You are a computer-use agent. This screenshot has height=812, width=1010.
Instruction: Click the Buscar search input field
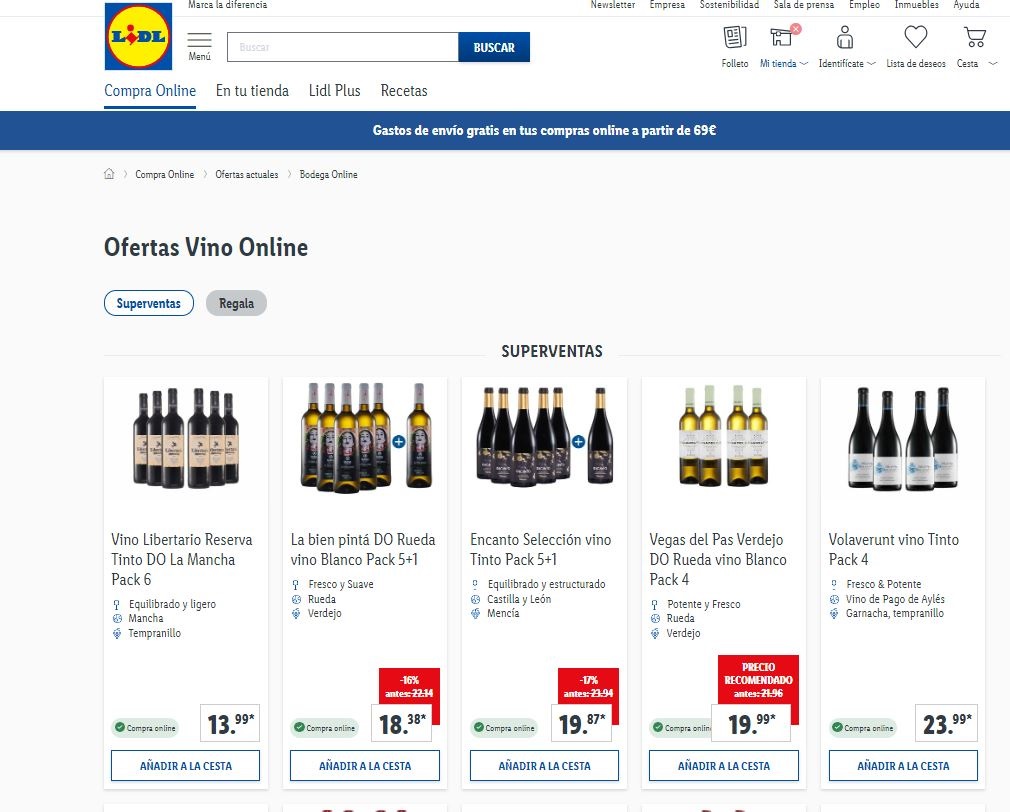pos(343,47)
